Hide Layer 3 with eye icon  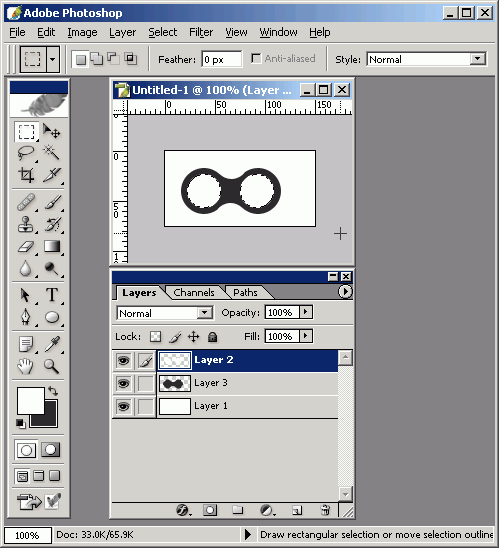123,383
